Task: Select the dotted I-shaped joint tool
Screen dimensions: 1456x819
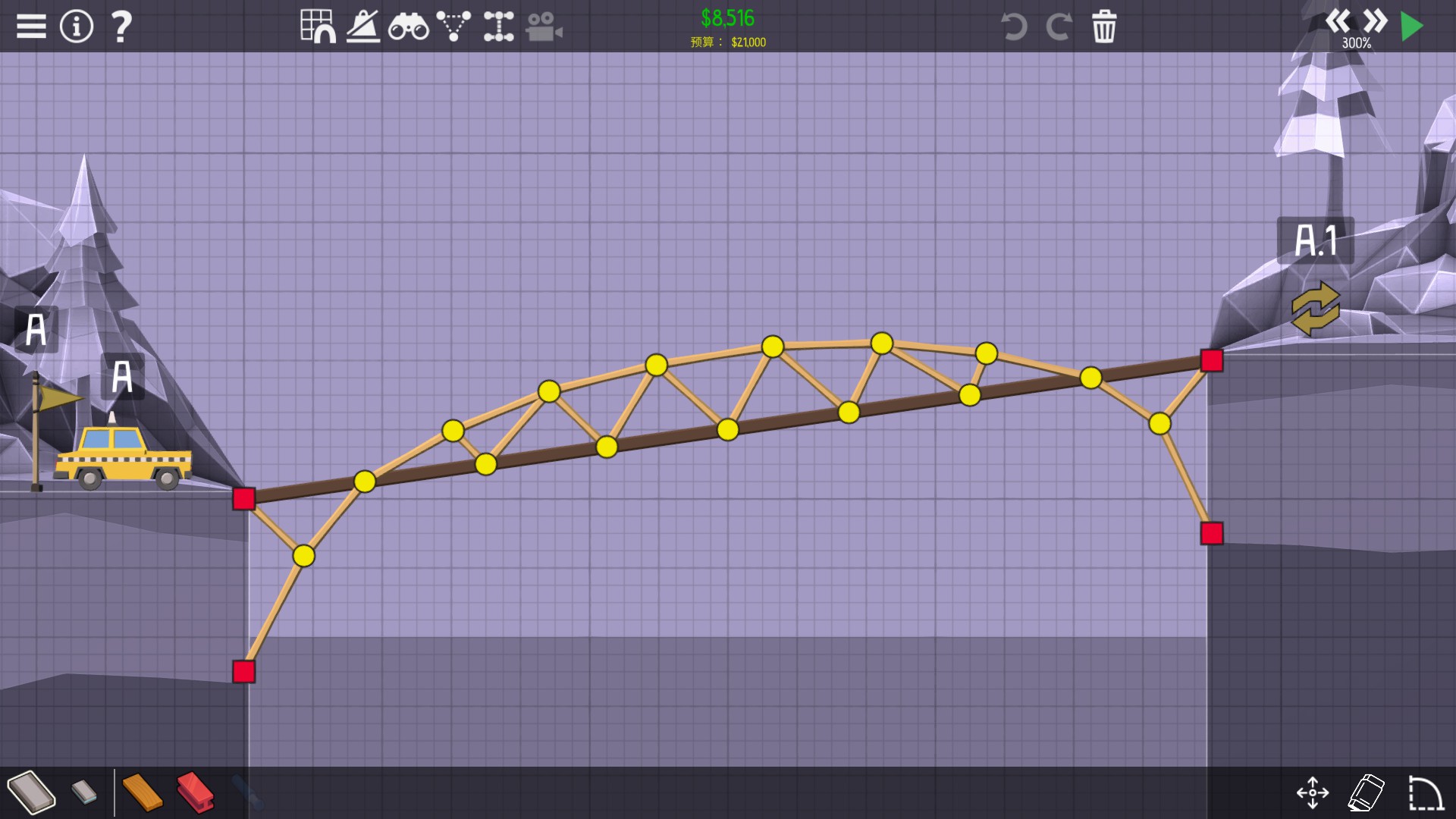Action: click(498, 27)
